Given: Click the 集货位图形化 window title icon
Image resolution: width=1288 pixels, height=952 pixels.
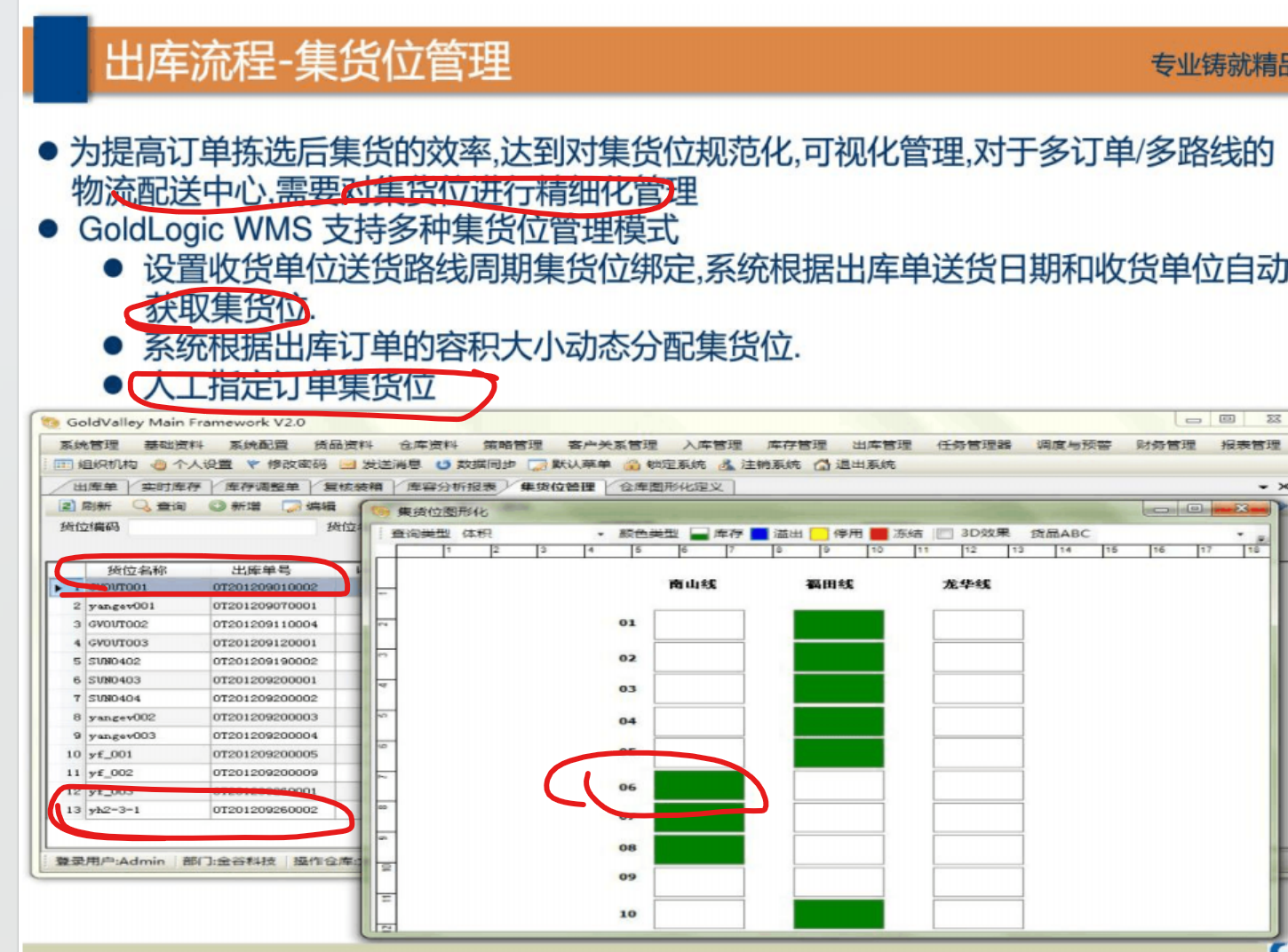Looking at the screenshot, I should pyautogui.click(x=381, y=512).
